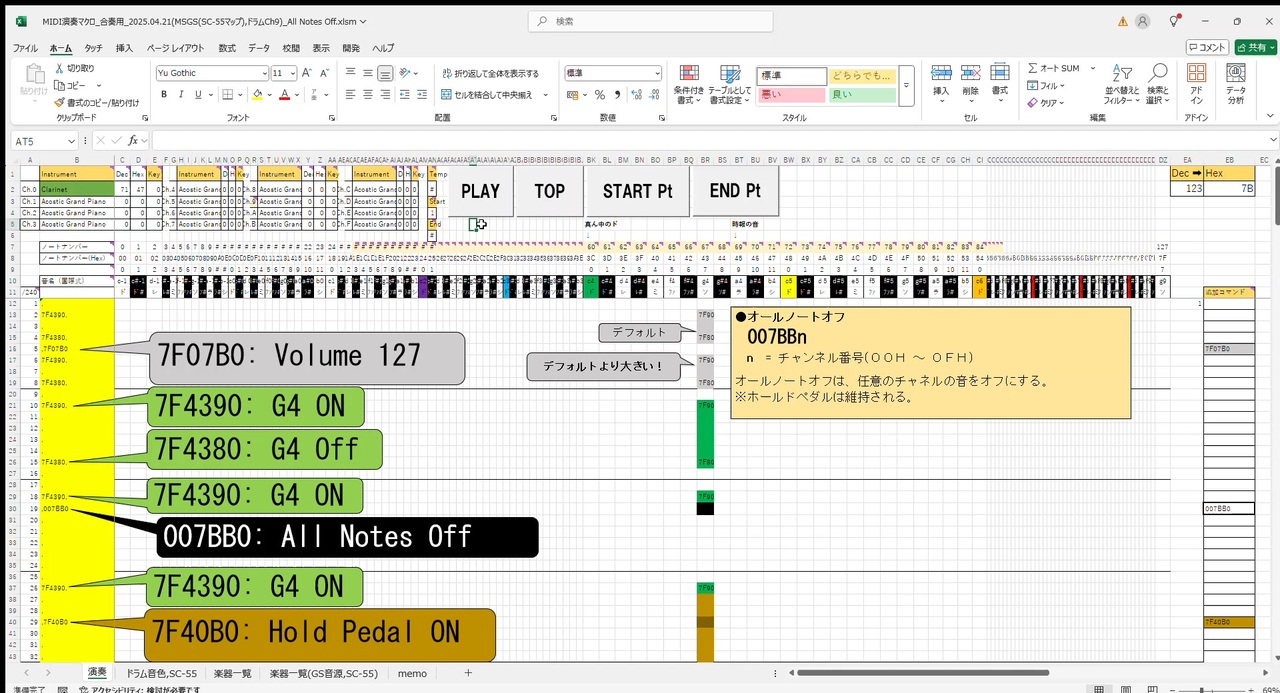Select the 悪い red cell style
Viewport: 1280px width, 693px height.
click(792, 95)
